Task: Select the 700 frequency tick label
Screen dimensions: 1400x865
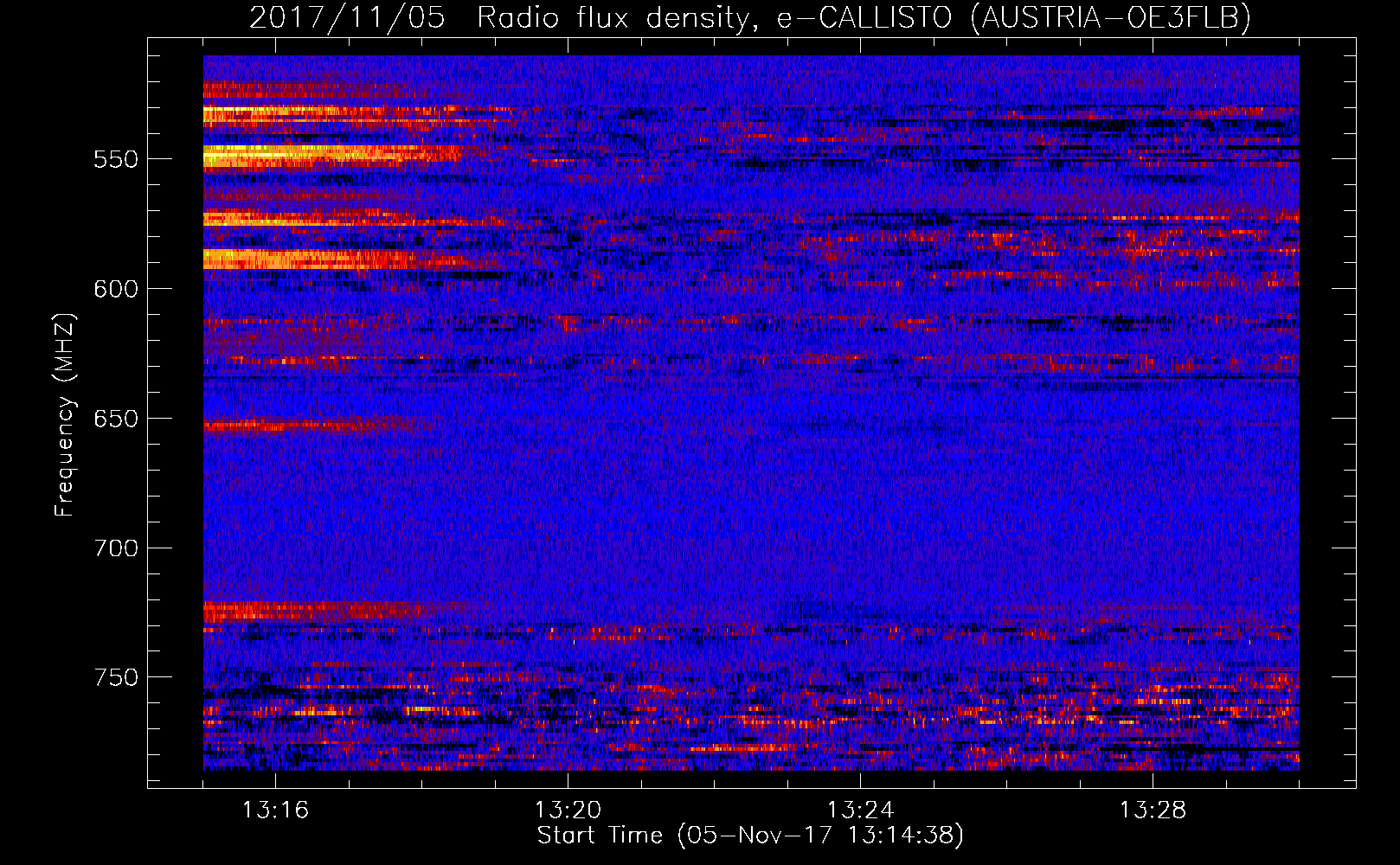Action: point(116,549)
